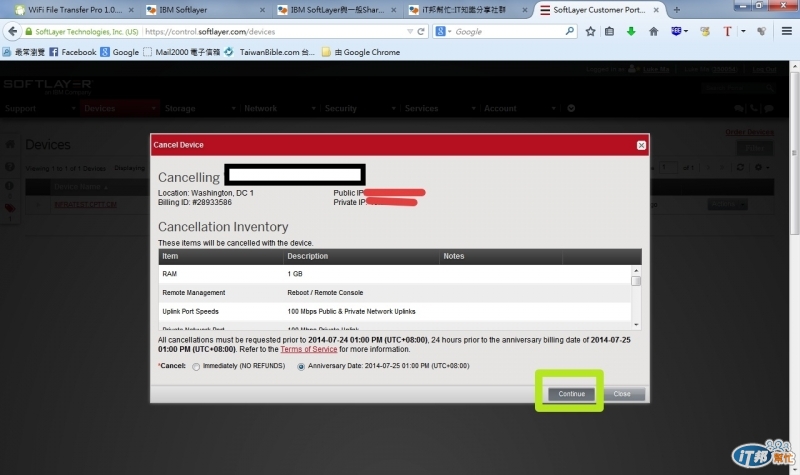Open the Account menu
Image resolution: width=800 pixels, height=475 pixels.
pyautogui.click(x=519, y=108)
